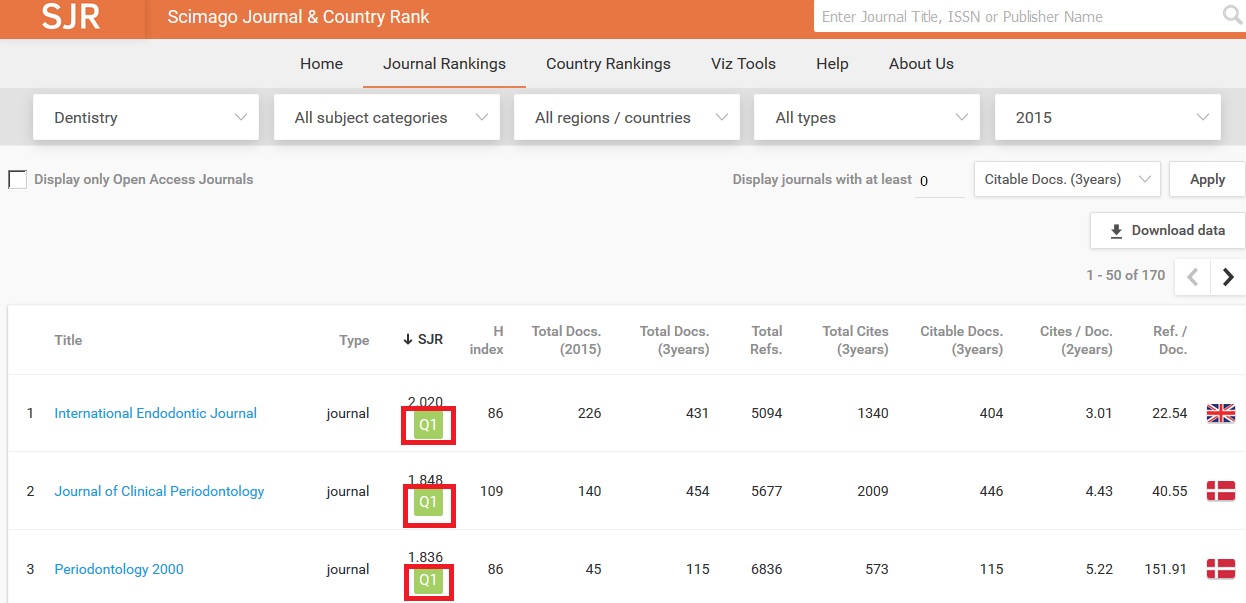
Task: Click the Type column header
Action: 354,340
